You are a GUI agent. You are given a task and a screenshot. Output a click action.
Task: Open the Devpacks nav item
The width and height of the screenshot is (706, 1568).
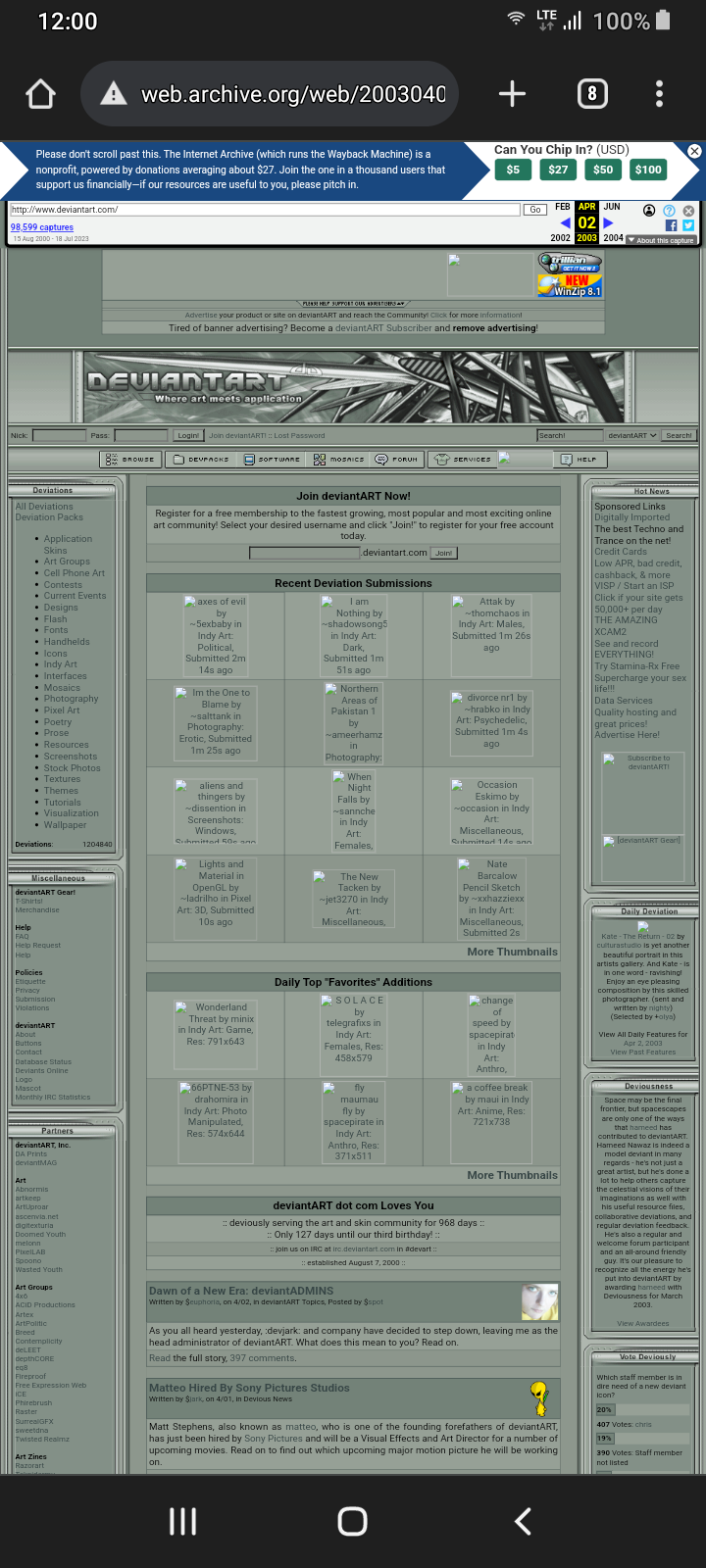[x=201, y=459]
